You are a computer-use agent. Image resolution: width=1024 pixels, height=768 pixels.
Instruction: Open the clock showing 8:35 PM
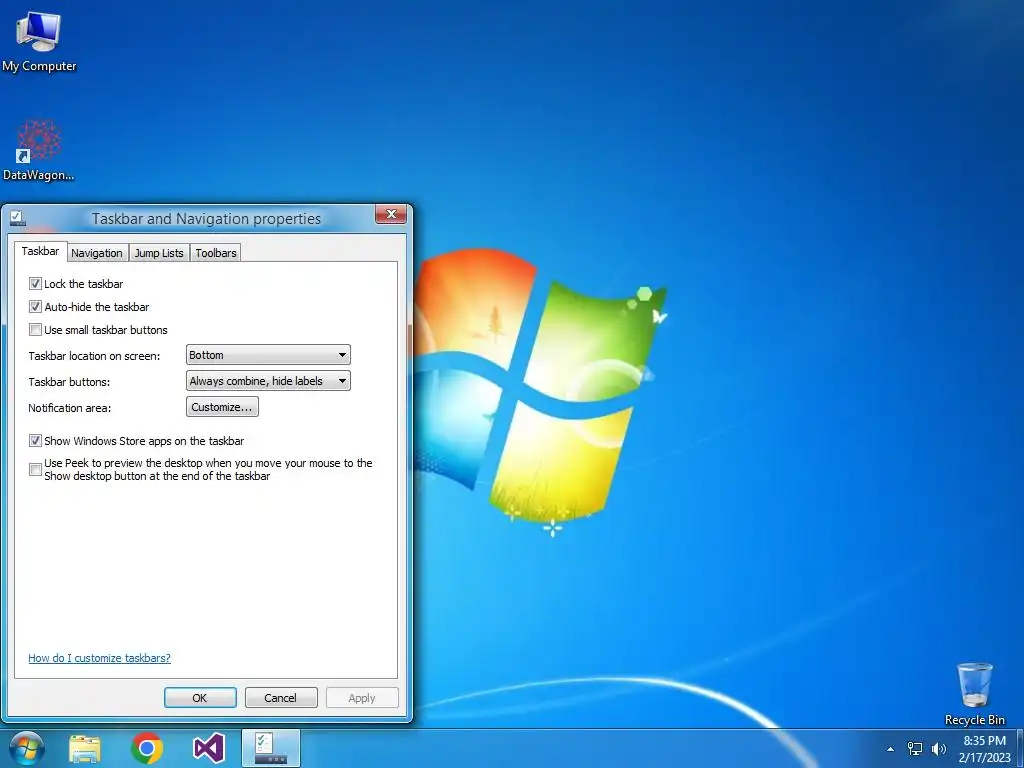984,749
